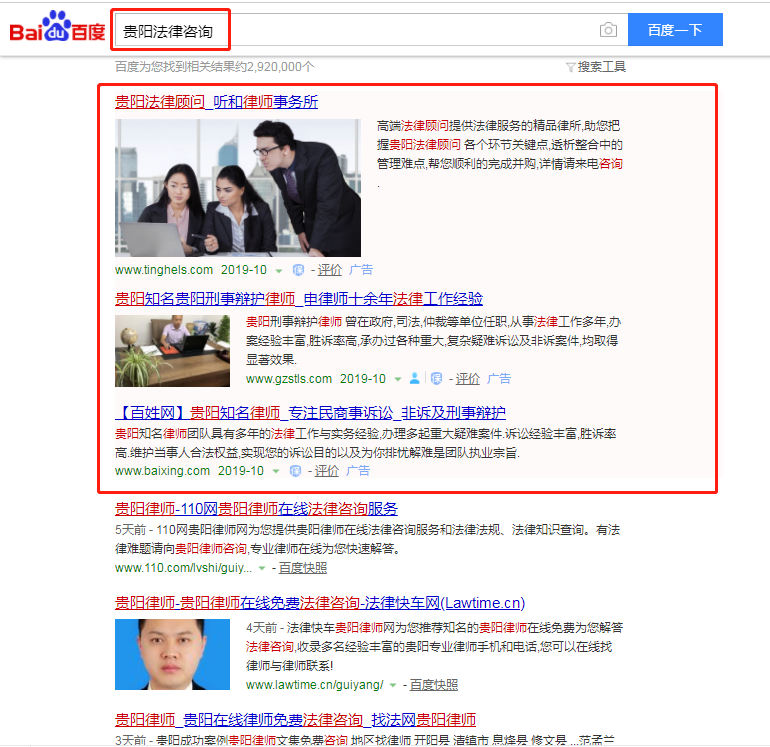Click shield badge icon on gzstls.com result
770x747 pixels.
tap(436, 379)
